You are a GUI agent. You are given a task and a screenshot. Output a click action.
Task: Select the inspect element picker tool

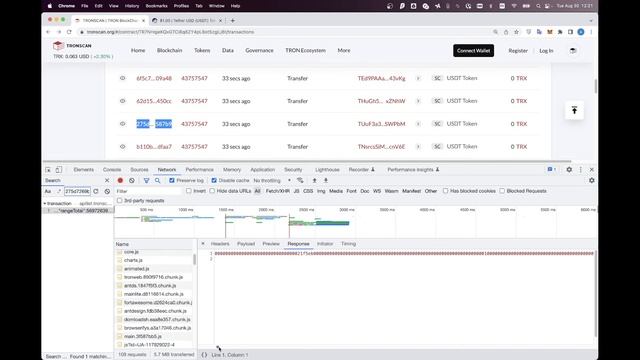click(x=48, y=170)
